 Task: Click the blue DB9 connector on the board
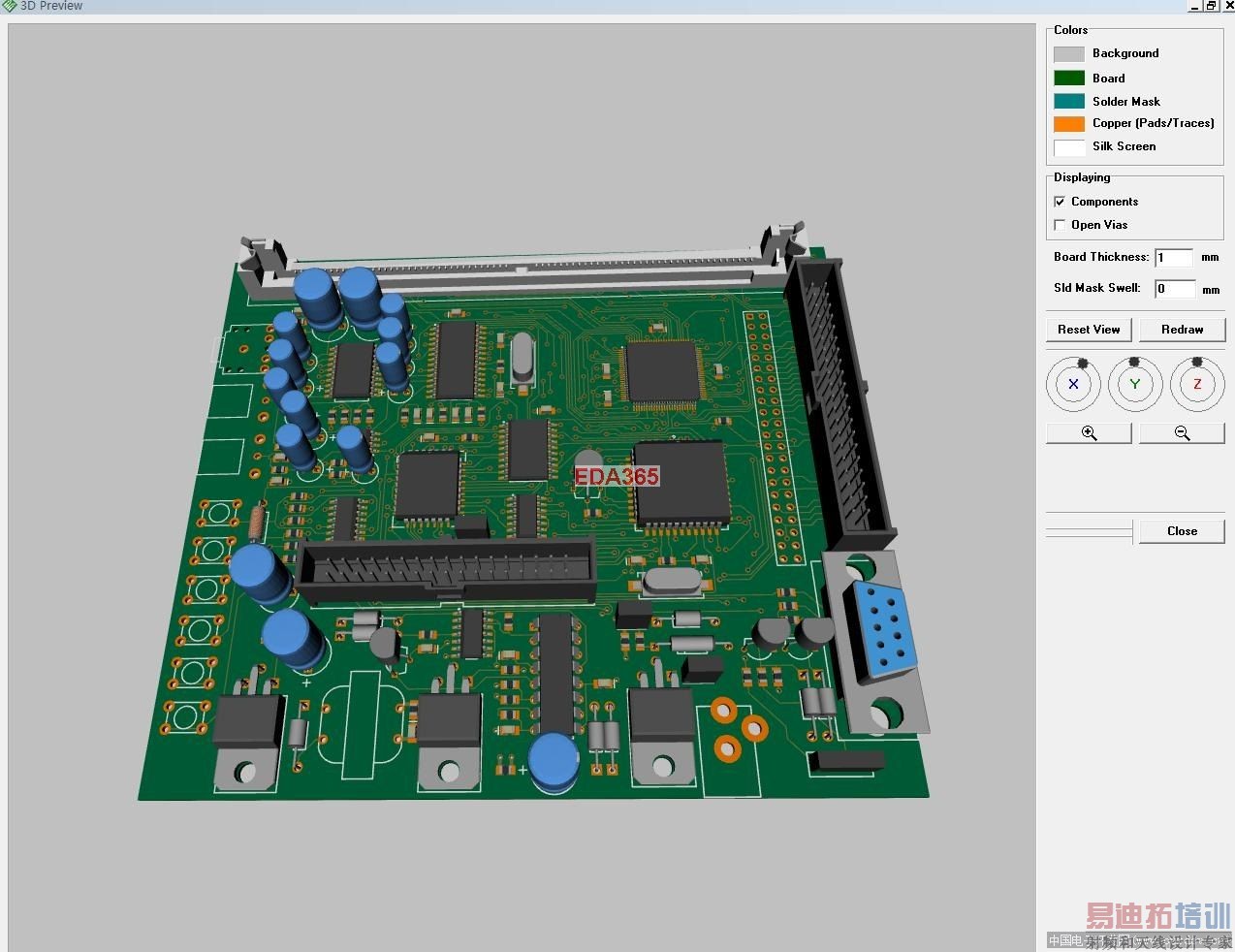[887, 628]
